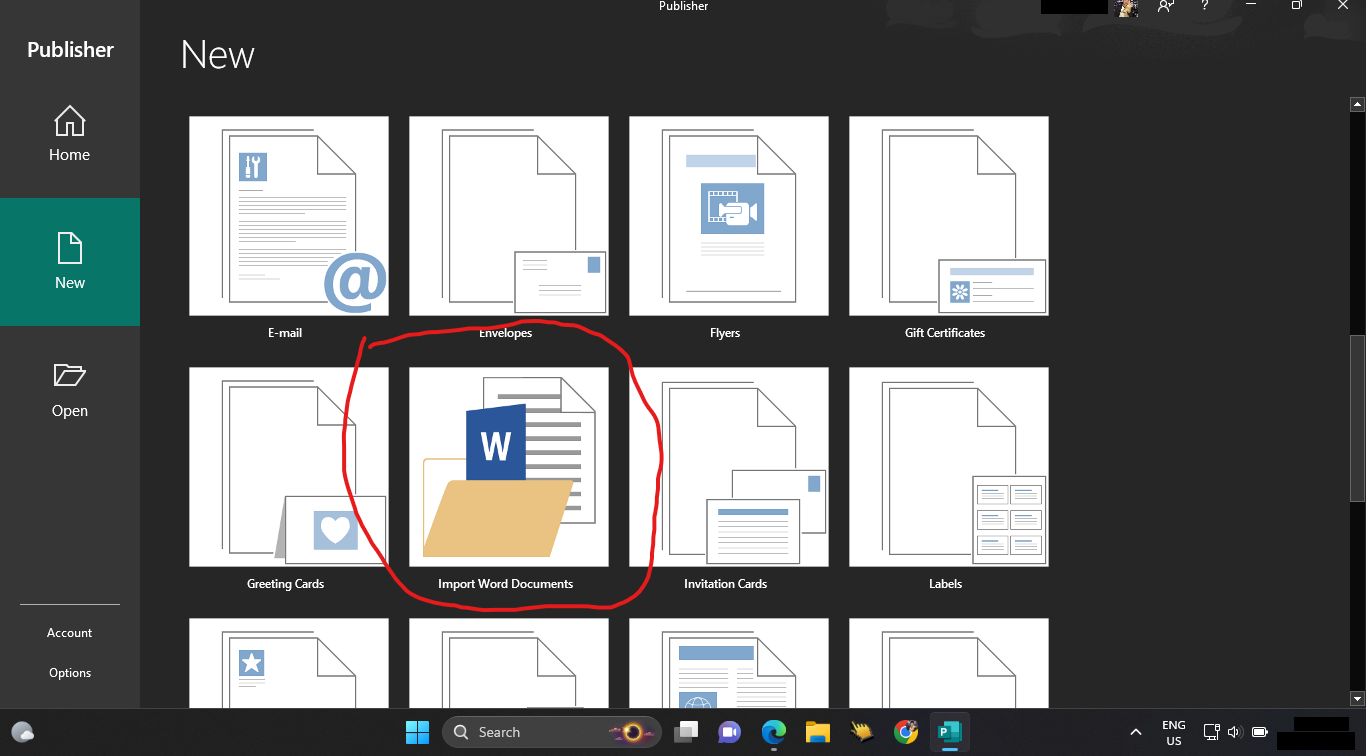1366x756 pixels.
Task: Open Help with the question mark icon
Action: 1206,6
